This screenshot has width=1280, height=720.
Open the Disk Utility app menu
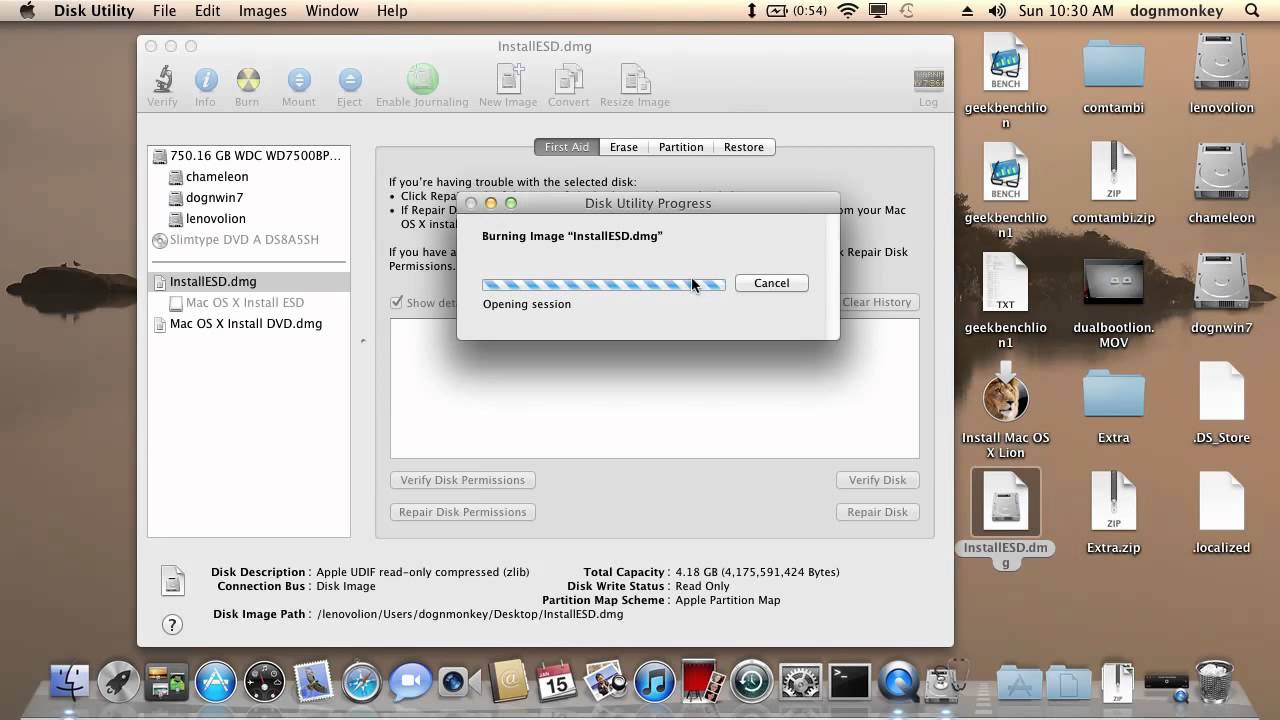93,11
